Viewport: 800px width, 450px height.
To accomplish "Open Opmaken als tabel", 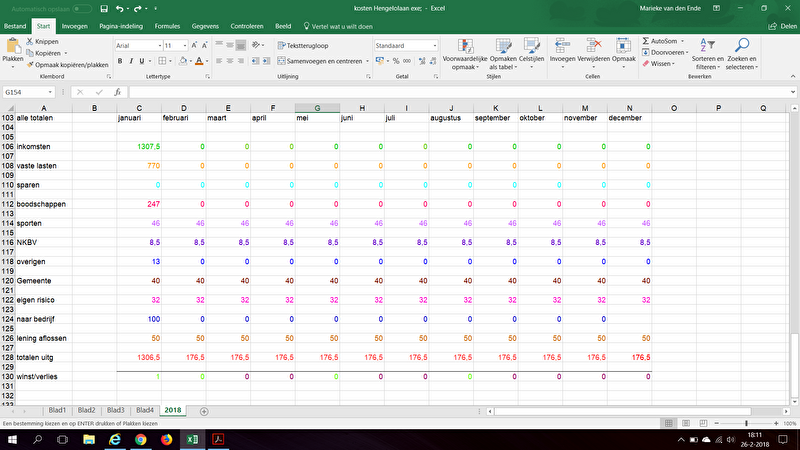I will pos(503,55).
